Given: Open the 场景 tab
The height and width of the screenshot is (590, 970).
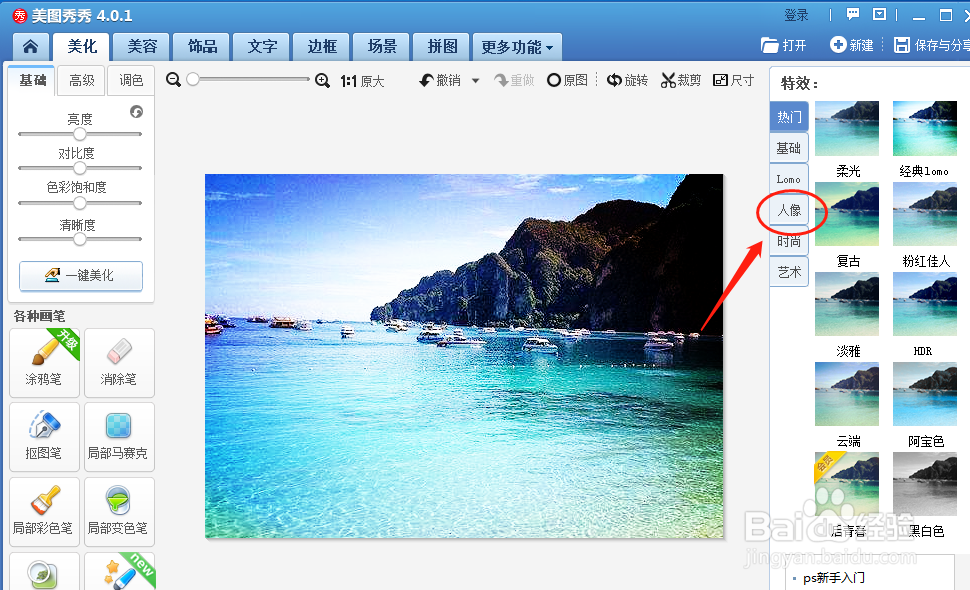Looking at the screenshot, I should pyautogui.click(x=382, y=46).
